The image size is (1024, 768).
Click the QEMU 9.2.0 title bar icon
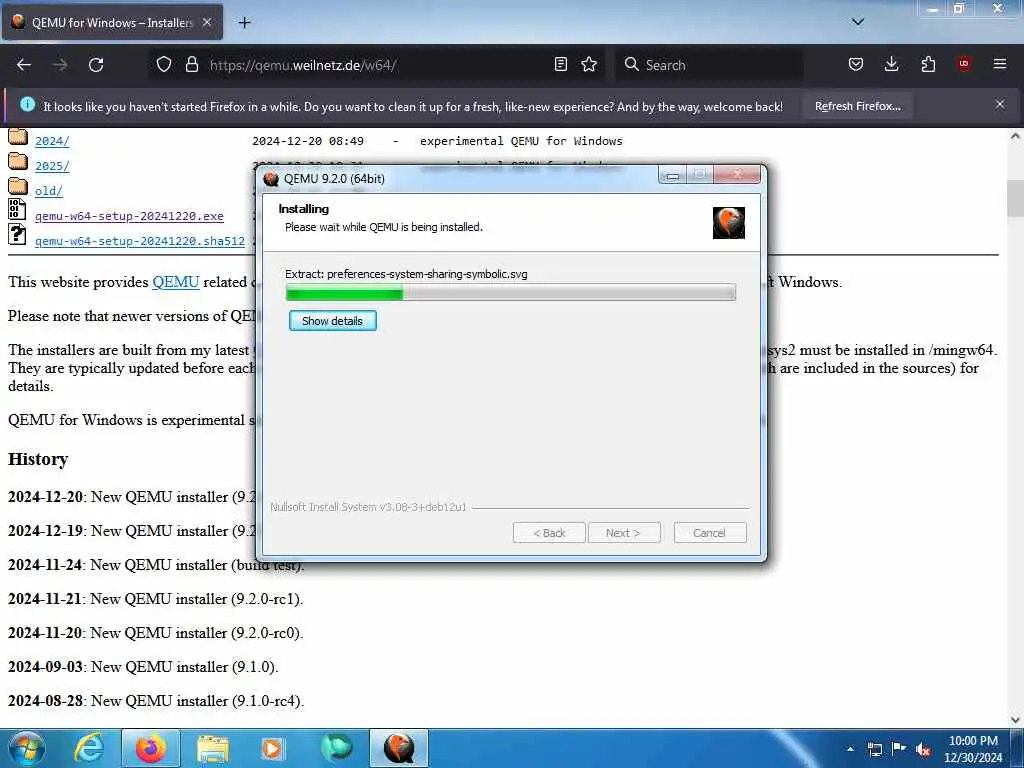pyautogui.click(x=271, y=178)
